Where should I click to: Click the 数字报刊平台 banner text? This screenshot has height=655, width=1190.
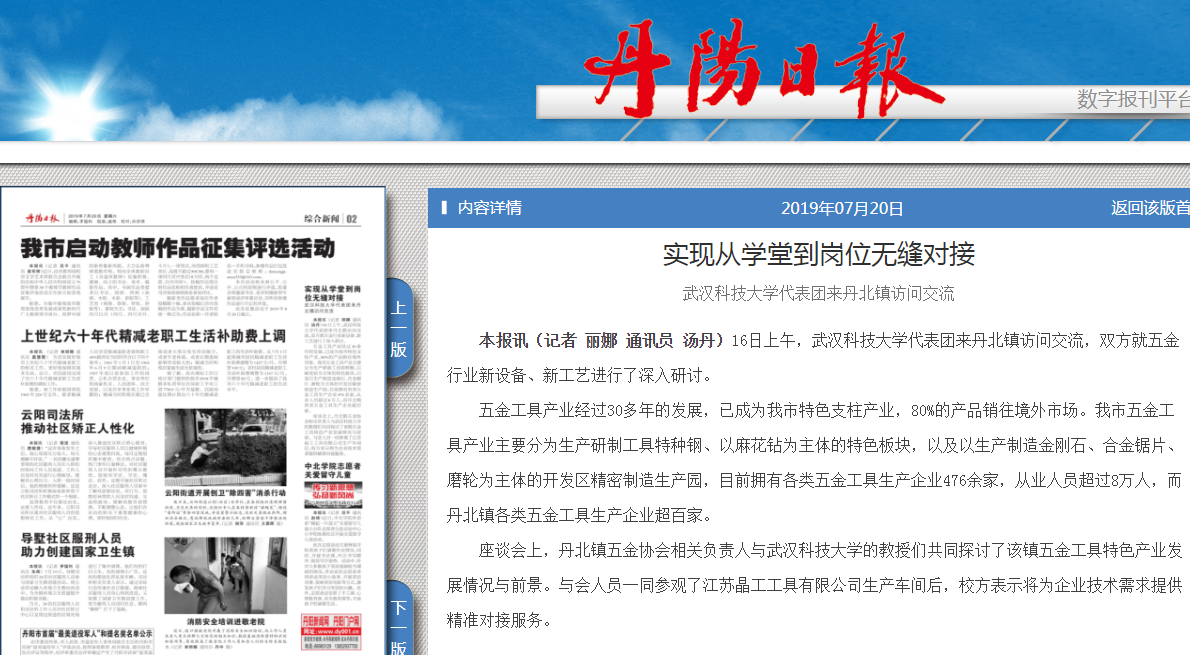(x=1132, y=99)
